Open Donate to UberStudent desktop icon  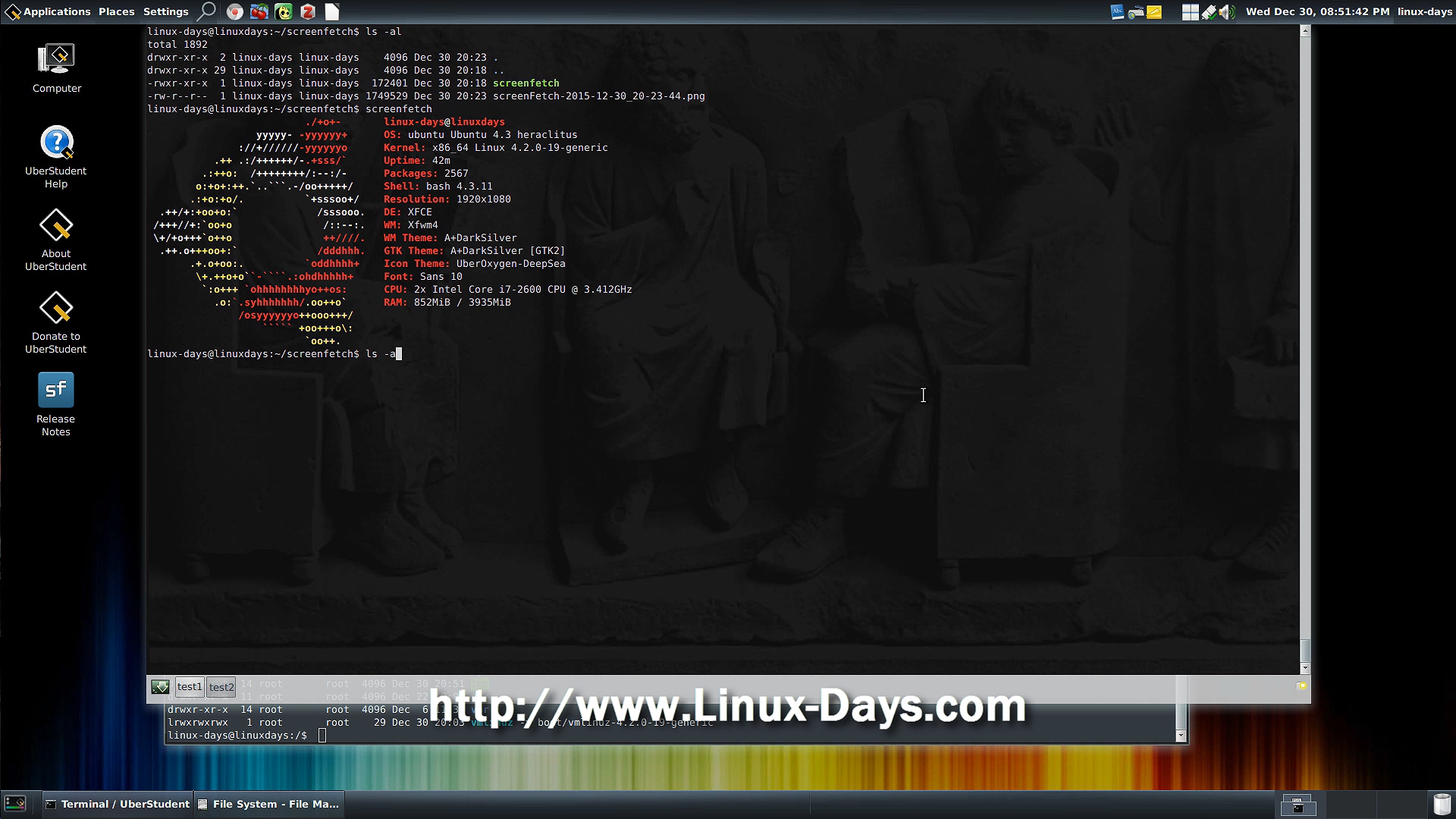56,322
